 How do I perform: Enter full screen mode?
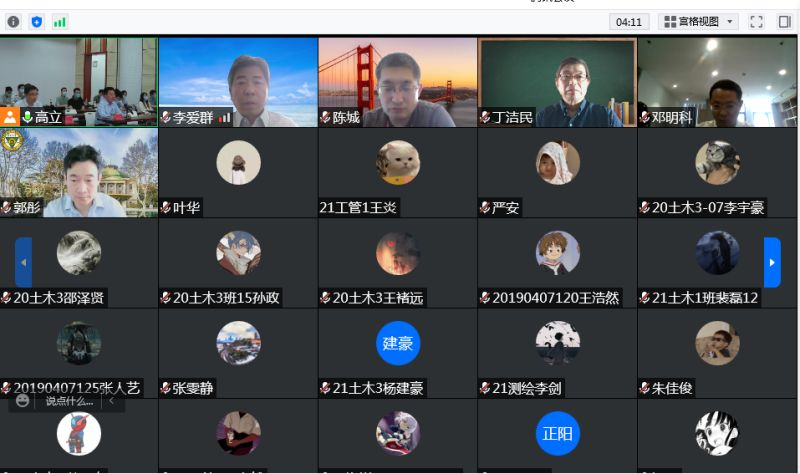click(757, 21)
